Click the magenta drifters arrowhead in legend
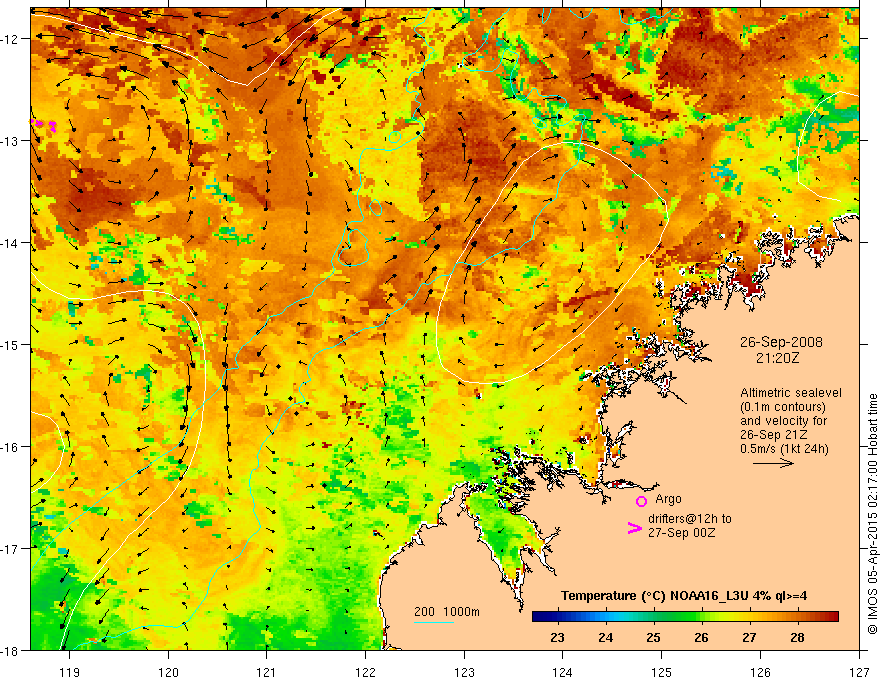Viewport: 880px width, 680px height. (635, 528)
